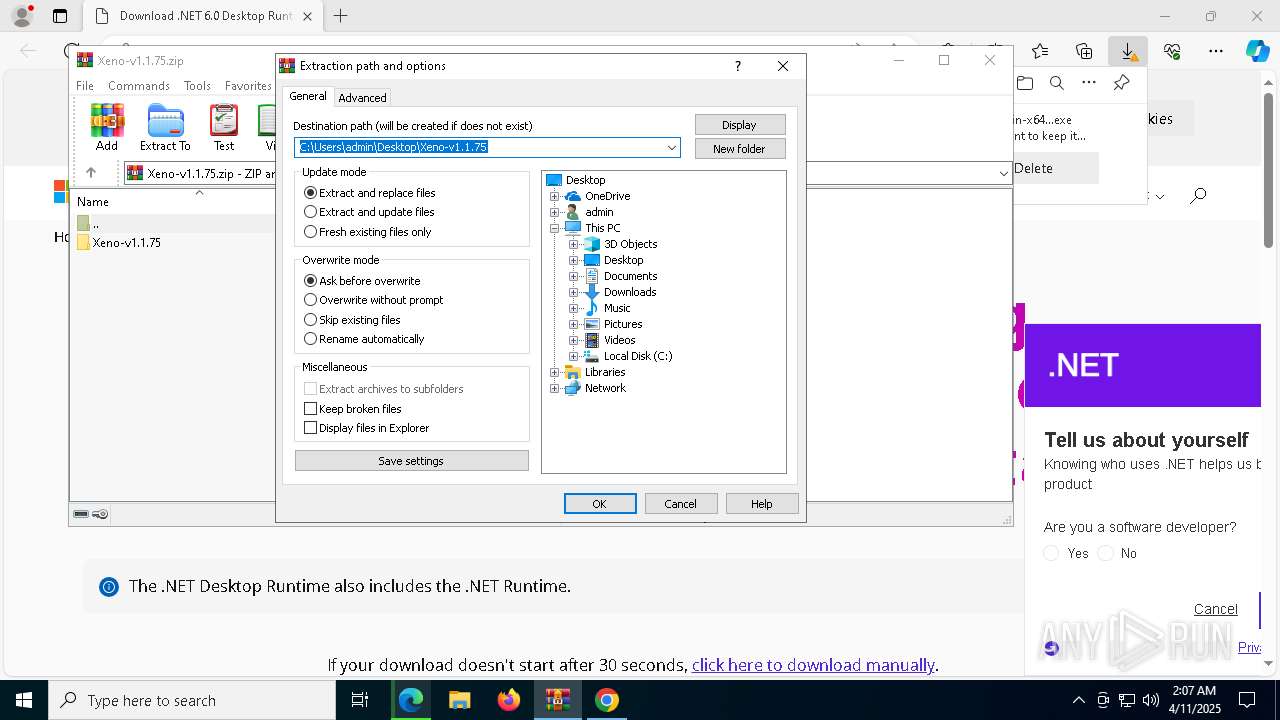Select Extract and update files
The width and height of the screenshot is (1280, 720).
click(368, 212)
